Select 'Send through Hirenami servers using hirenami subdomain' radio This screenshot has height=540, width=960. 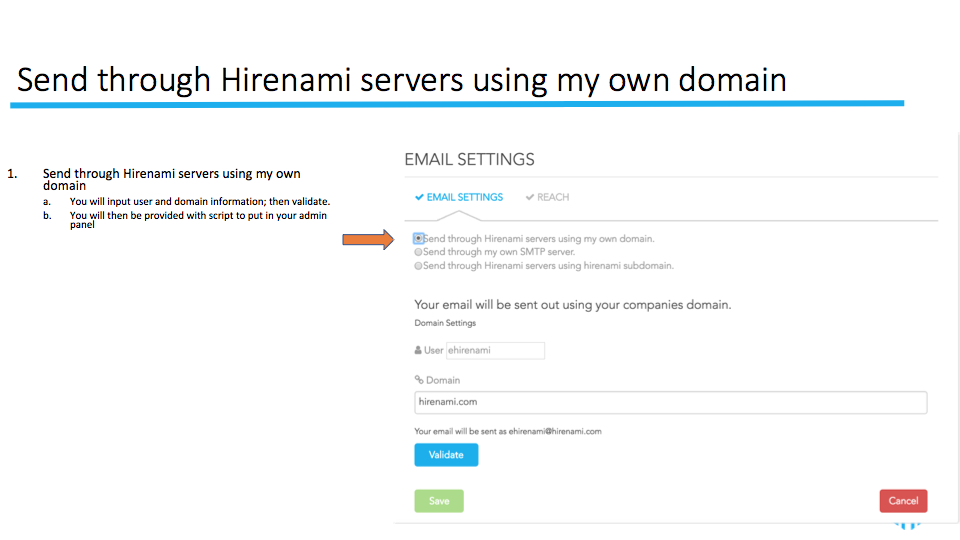pos(418,266)
